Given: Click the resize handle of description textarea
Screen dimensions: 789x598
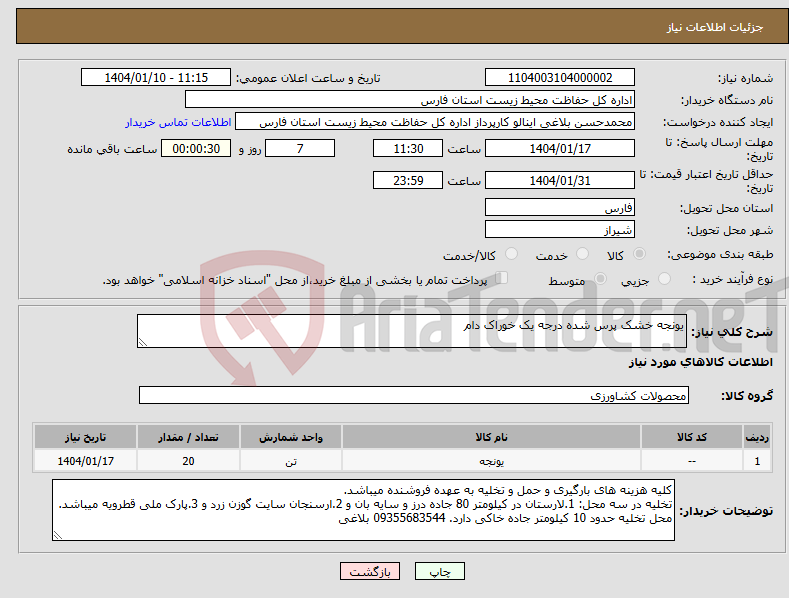Looking at the screenshot, I should click(x=143, y=342).
